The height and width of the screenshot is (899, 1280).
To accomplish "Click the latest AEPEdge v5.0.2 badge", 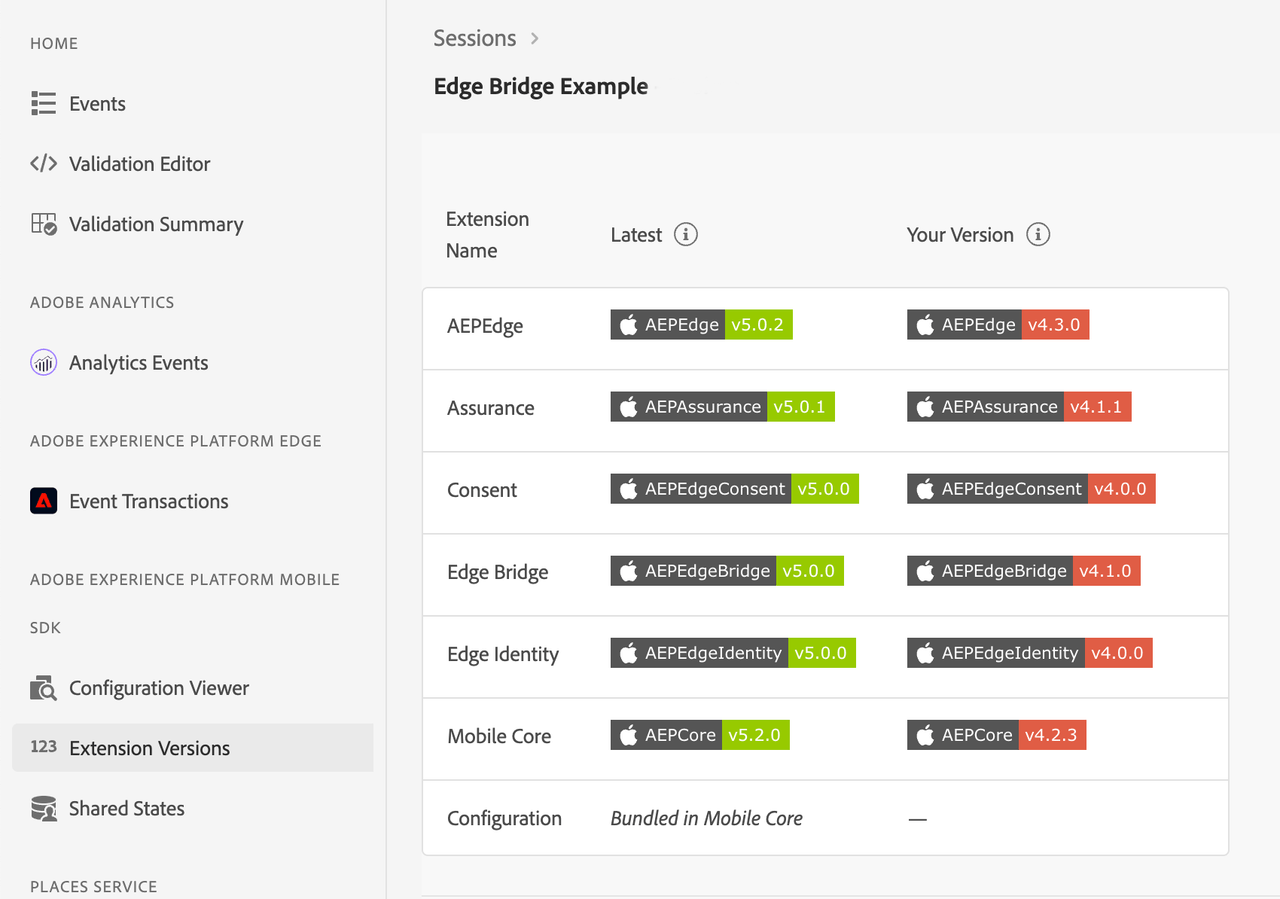I will coord(701,324).
